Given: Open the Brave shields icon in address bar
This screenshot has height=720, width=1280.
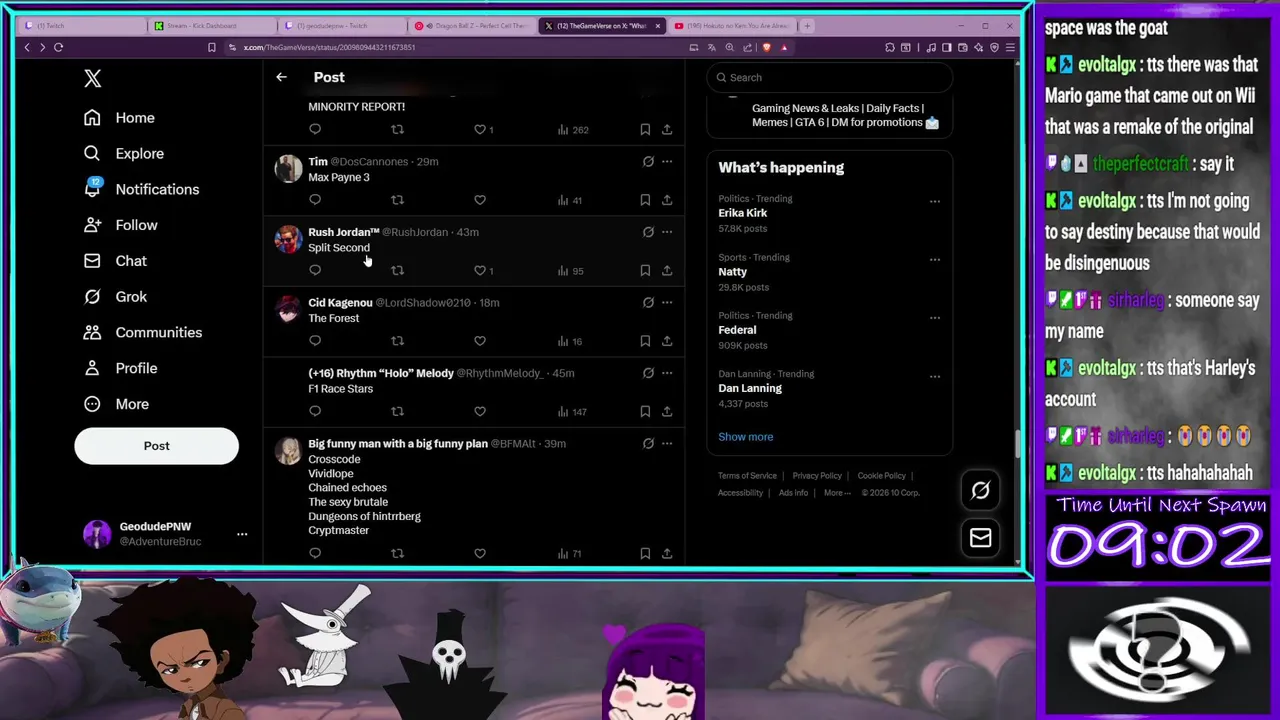Looking at the screenshot, I should point(767,47).
